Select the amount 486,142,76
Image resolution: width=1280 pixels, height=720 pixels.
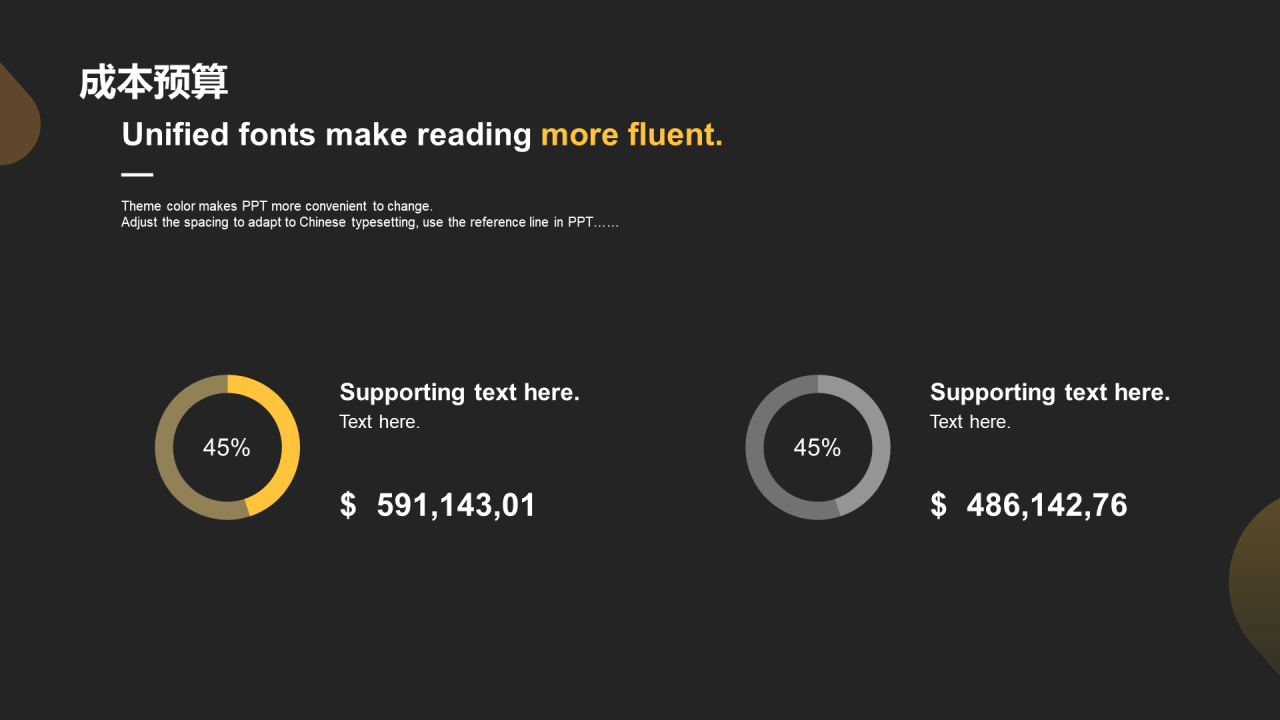pyautogui.click(x=1047, y=505)
